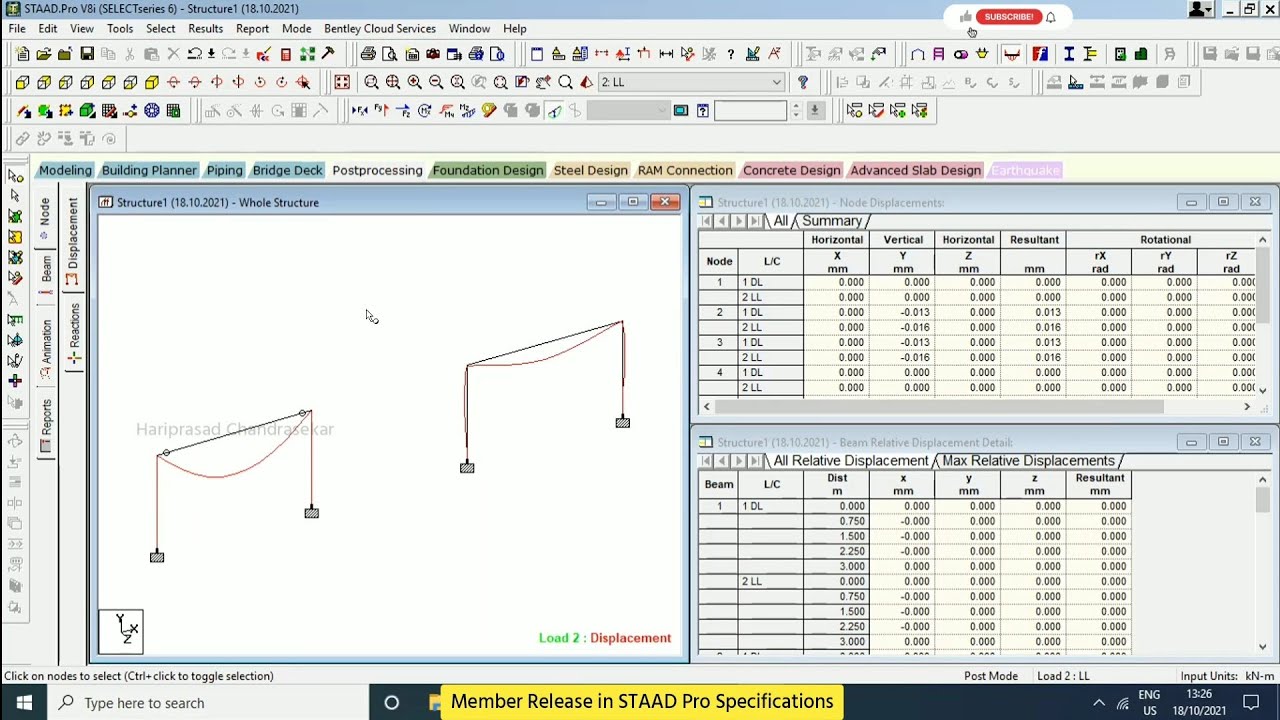Click the ENG US language indicator
The image size is (1280, 720).
1150,703
